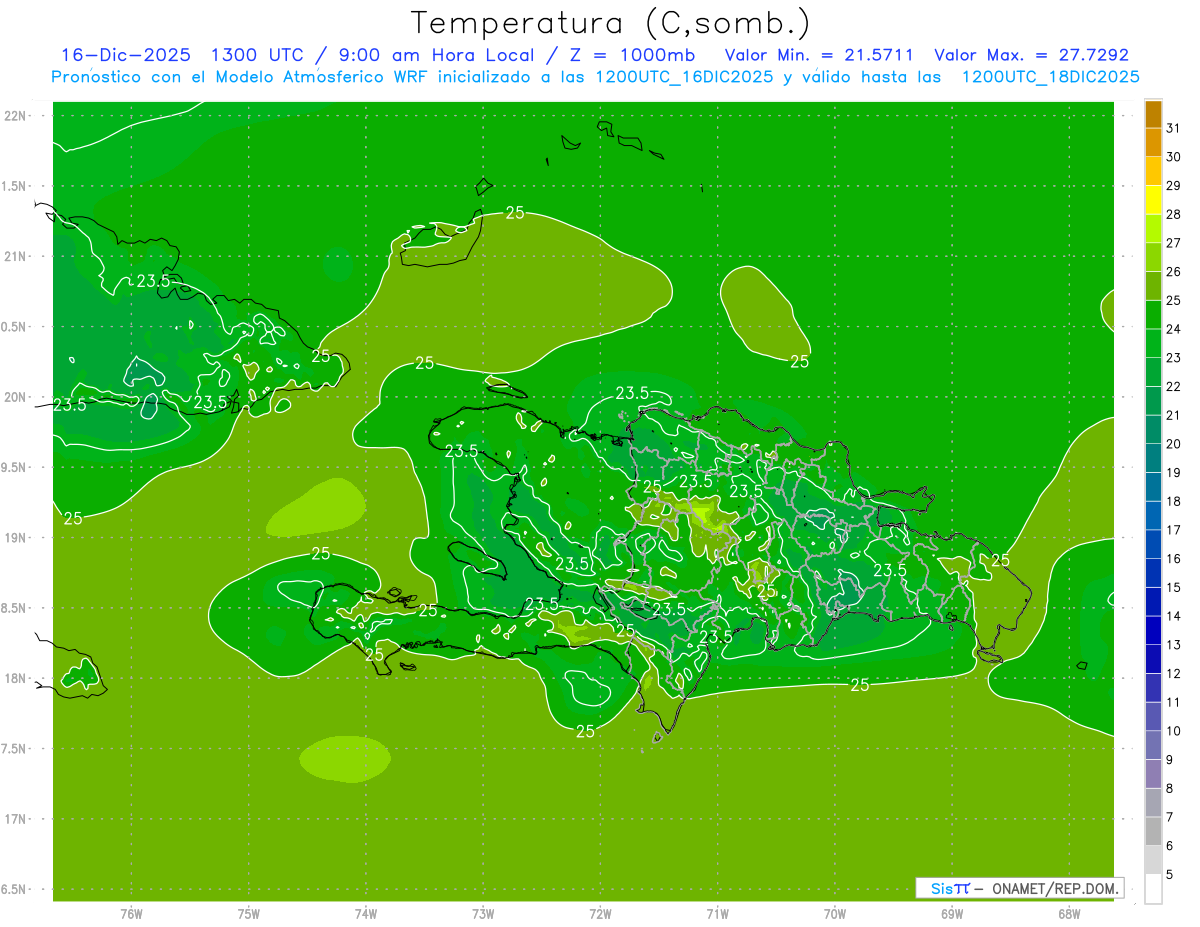Click the '20' value on the color legend

point(1174,443)
